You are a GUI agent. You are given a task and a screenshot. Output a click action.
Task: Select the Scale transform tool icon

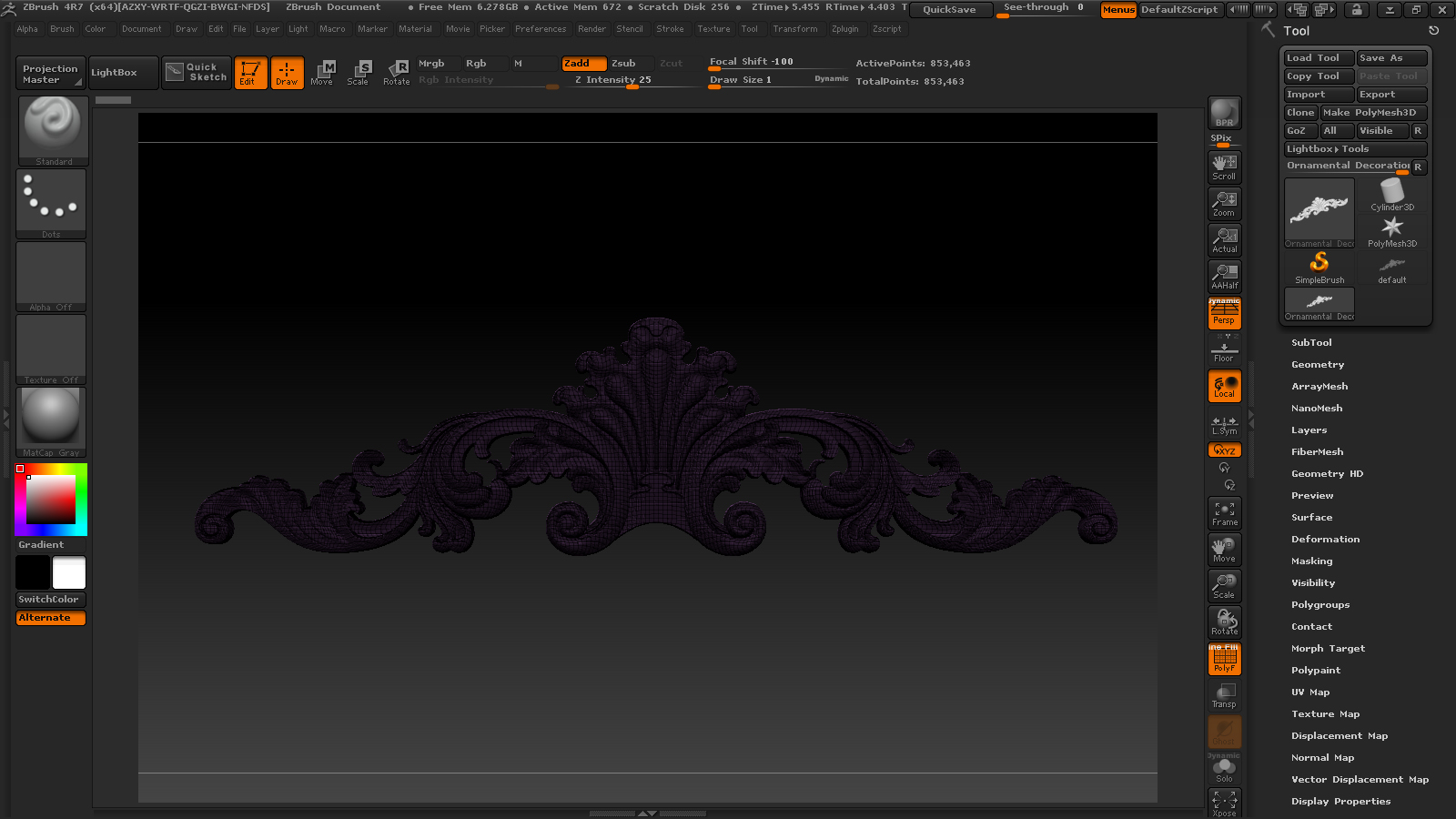(x=359, y=72)
